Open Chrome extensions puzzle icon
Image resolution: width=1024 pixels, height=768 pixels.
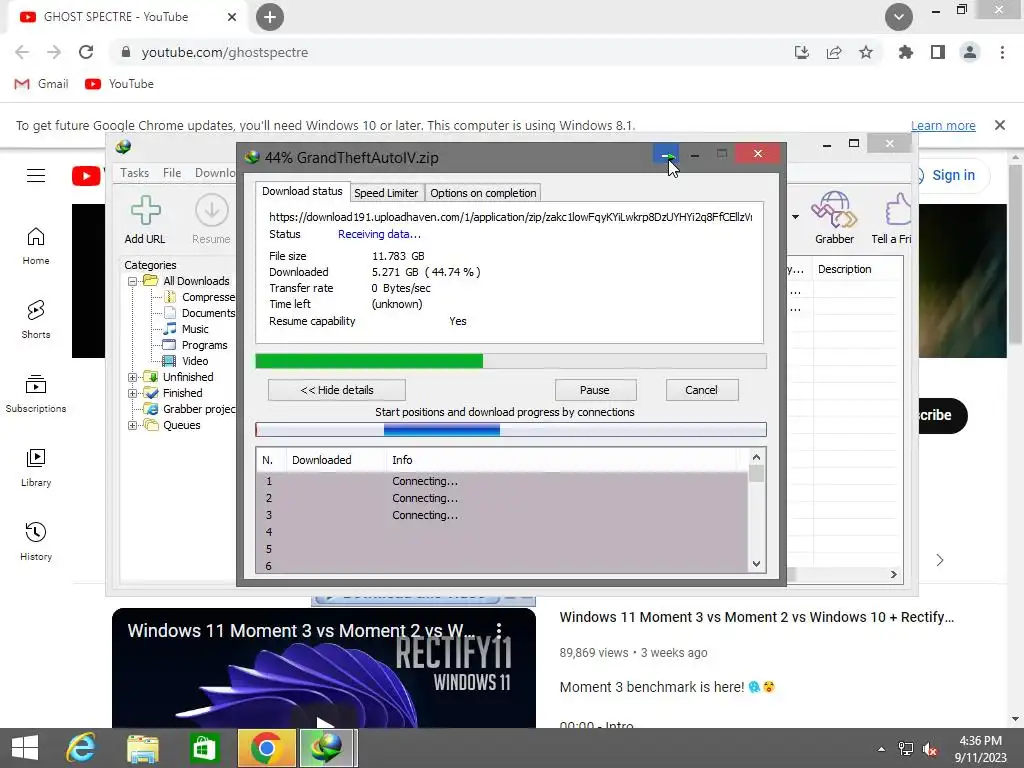(905, 52)
